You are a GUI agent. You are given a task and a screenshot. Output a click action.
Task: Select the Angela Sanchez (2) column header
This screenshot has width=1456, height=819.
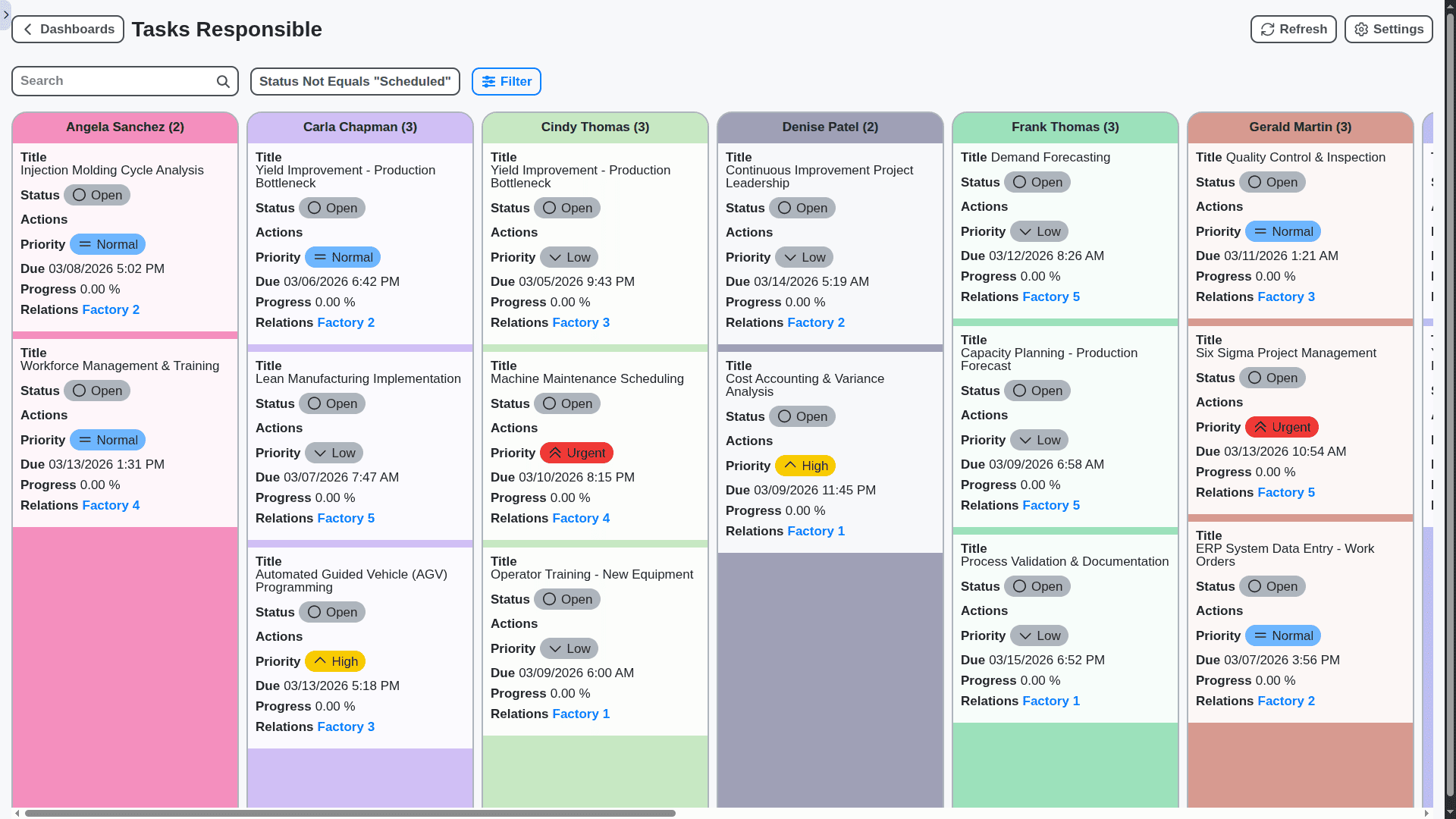point(125,127)
